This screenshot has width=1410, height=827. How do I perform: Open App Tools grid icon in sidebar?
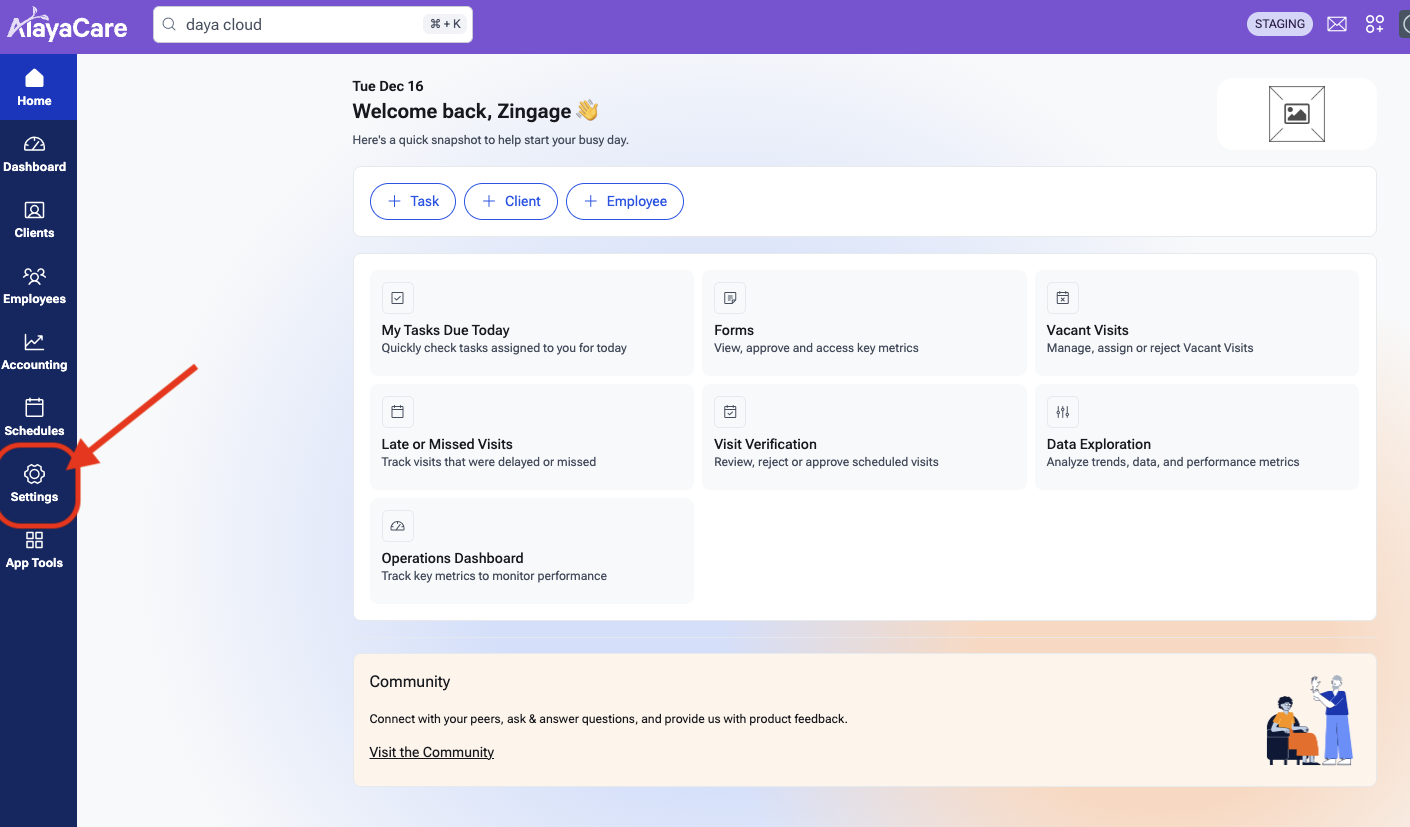[34, 540]
